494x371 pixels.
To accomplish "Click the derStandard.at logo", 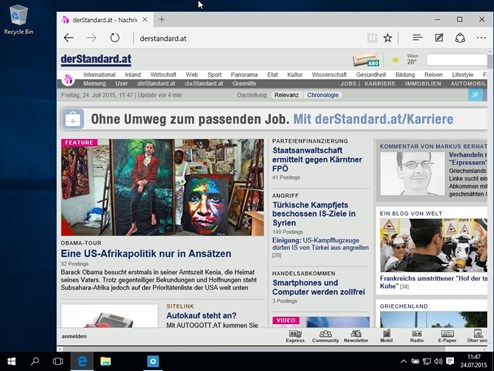I will [96, 59].
